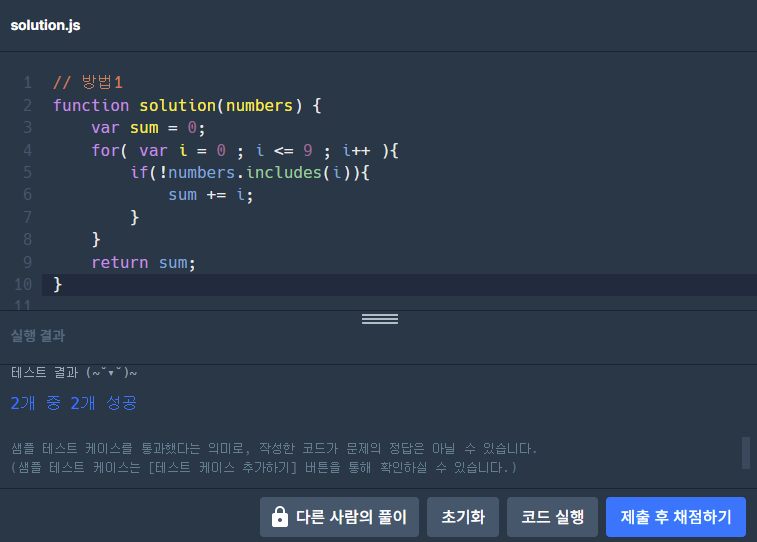Click closing brace on line 10

point(57,284)
